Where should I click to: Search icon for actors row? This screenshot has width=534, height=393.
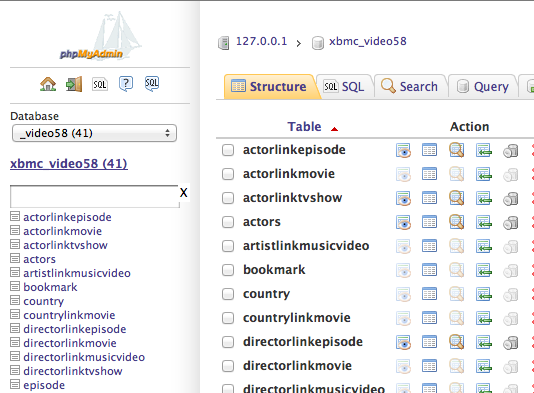coord(456,222)
